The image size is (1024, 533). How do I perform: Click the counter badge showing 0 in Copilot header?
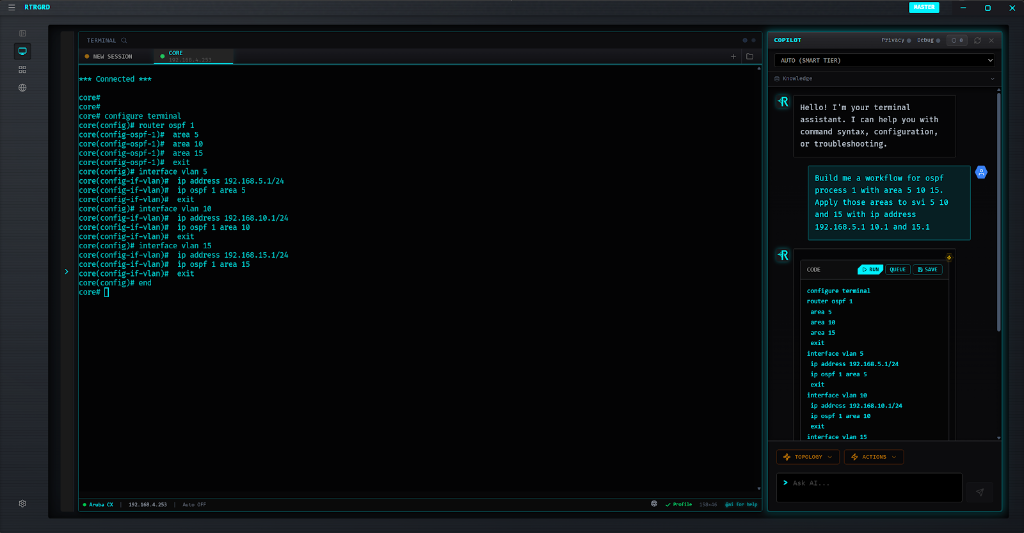click(957, 40)
